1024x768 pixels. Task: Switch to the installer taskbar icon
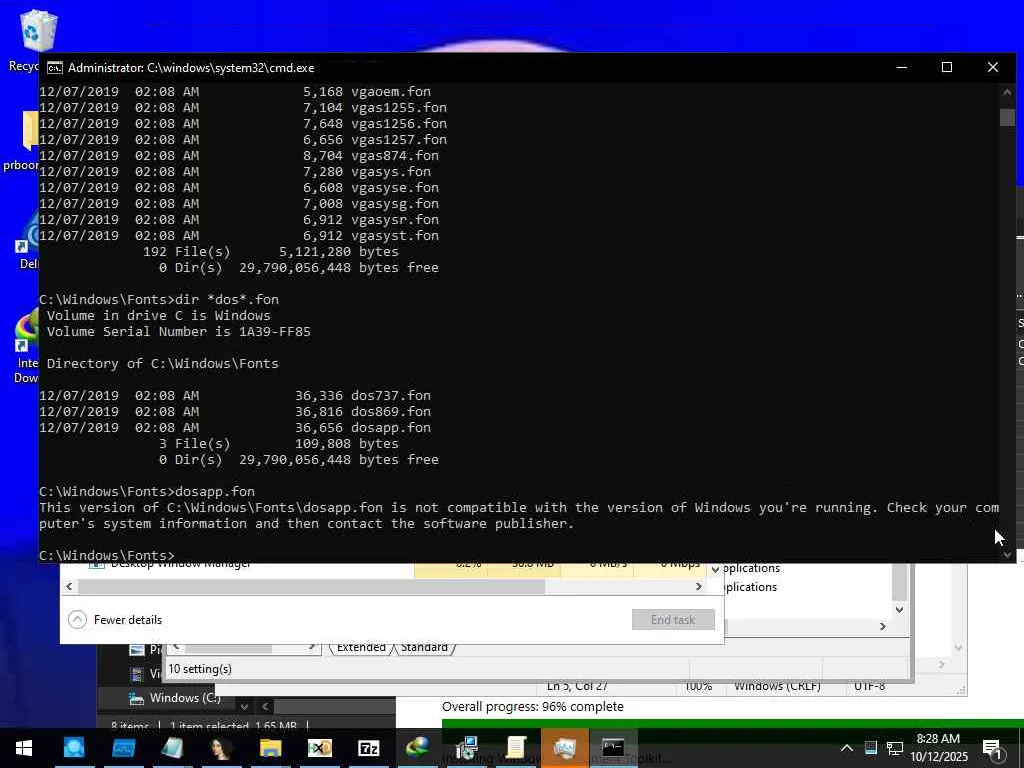point(467,748)
